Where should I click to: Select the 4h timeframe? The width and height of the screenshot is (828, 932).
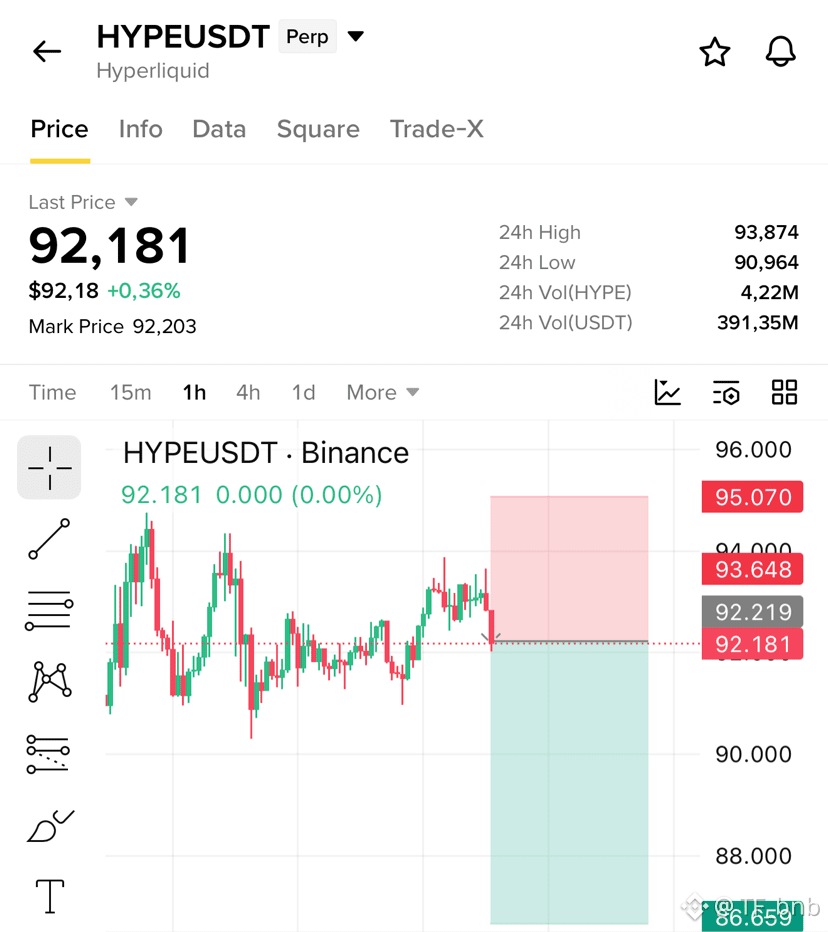(248, 392)
